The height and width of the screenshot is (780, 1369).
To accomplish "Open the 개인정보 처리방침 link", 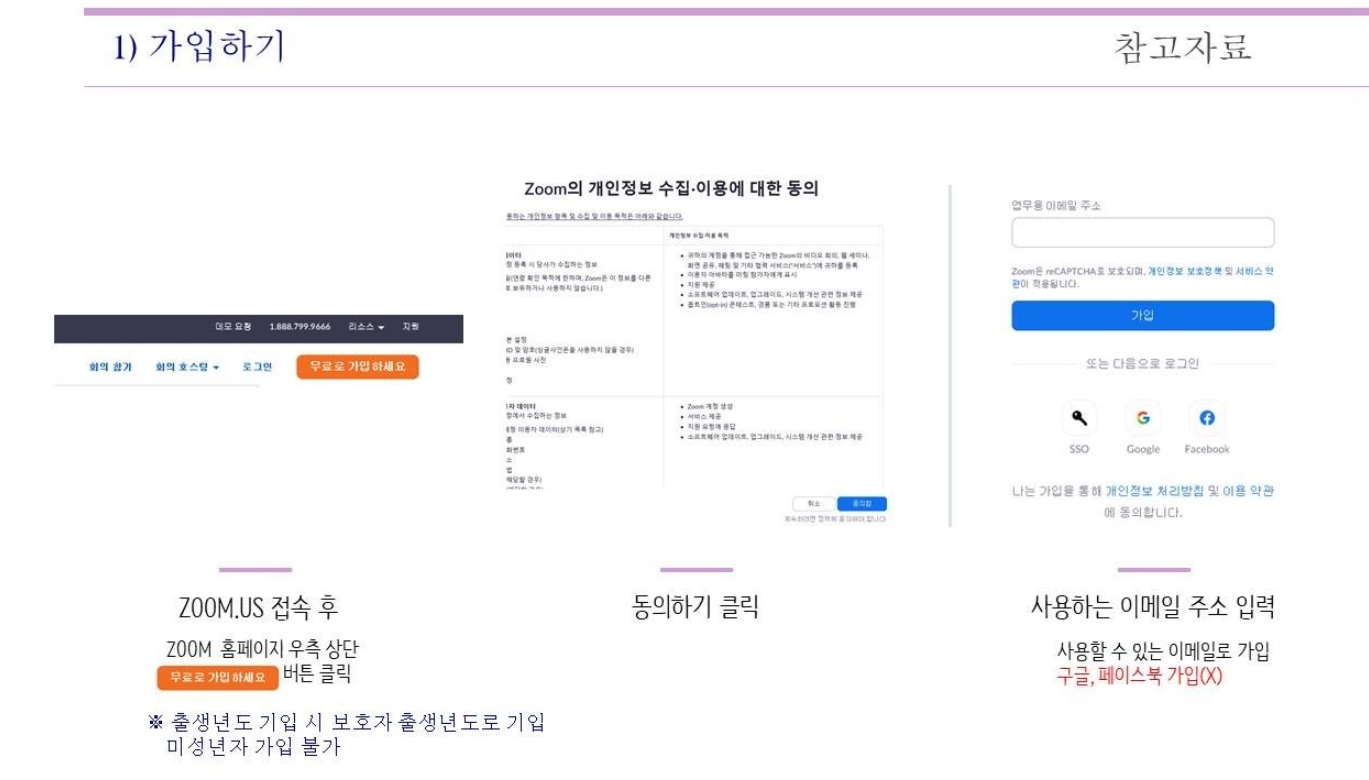I will tap(1154, 491).
